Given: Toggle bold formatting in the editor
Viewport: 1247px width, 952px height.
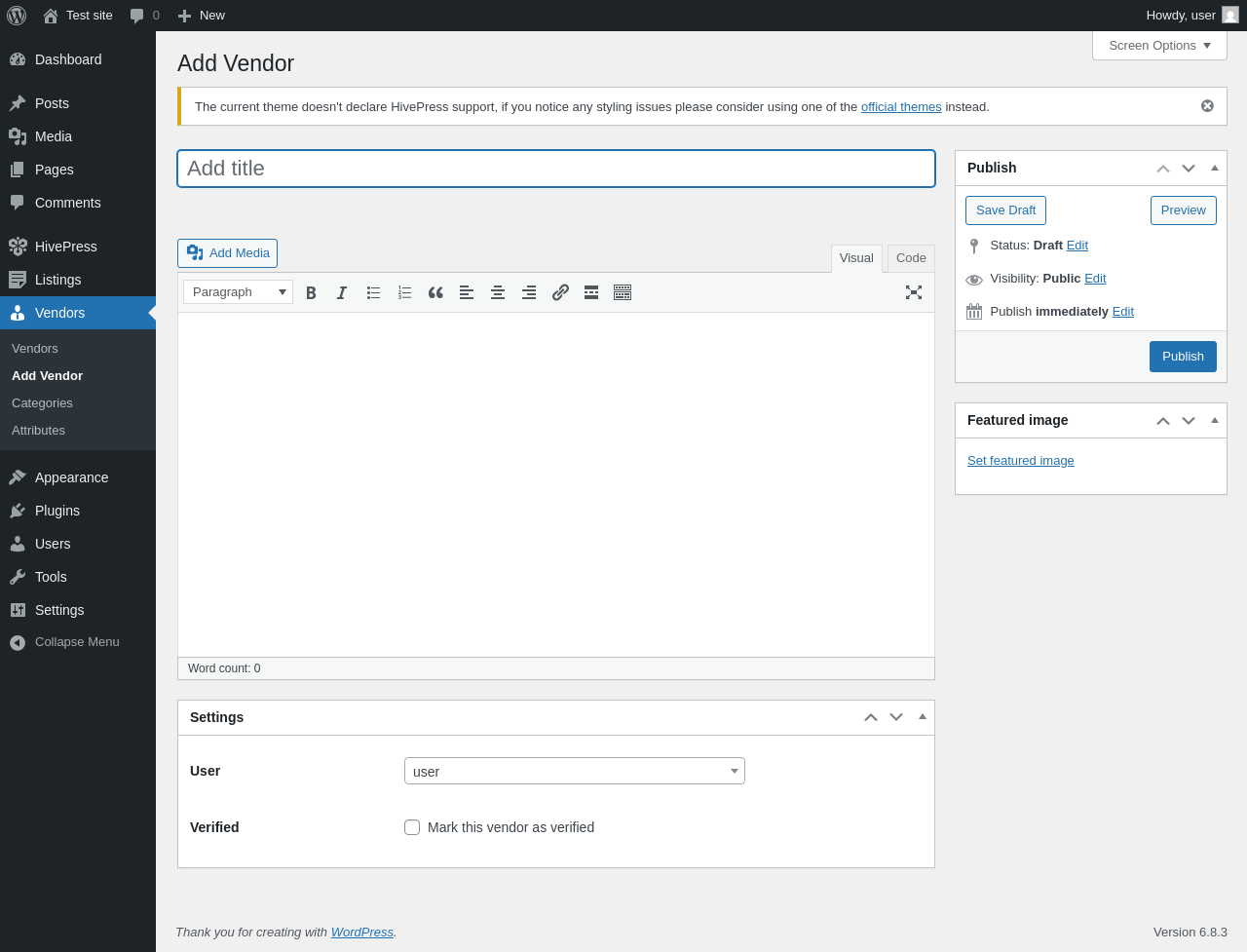Looking at the screenshot, I should 311,292.
